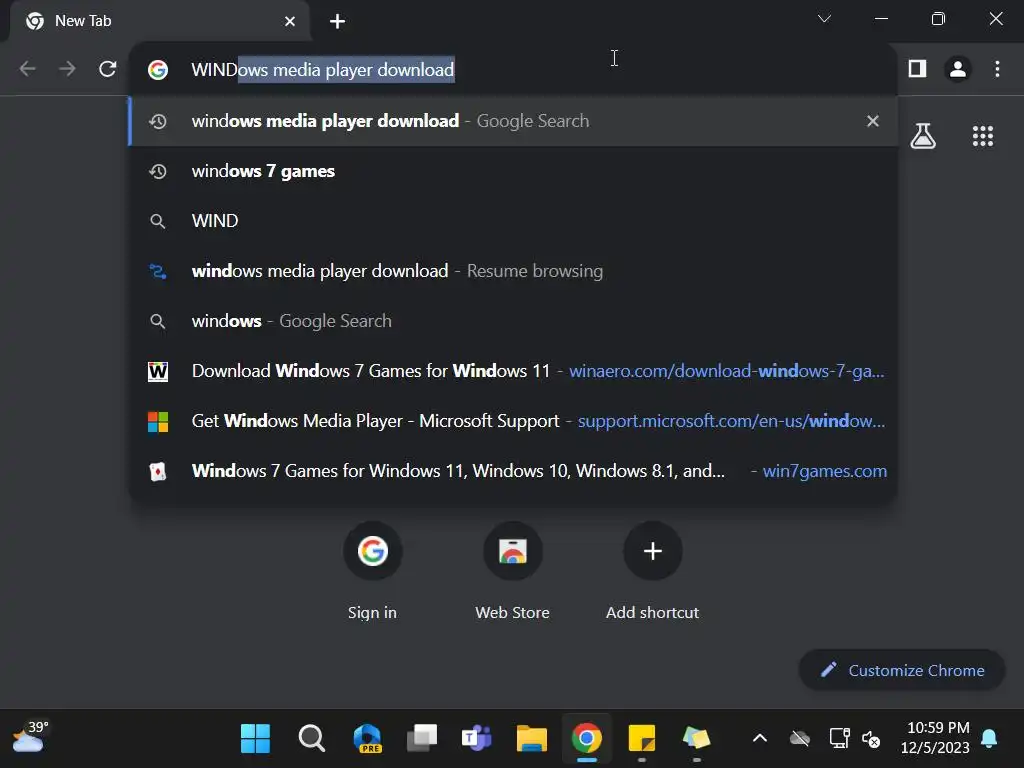
Task: Click the Chrome taskbar icon
Action: tap(586, 739)
